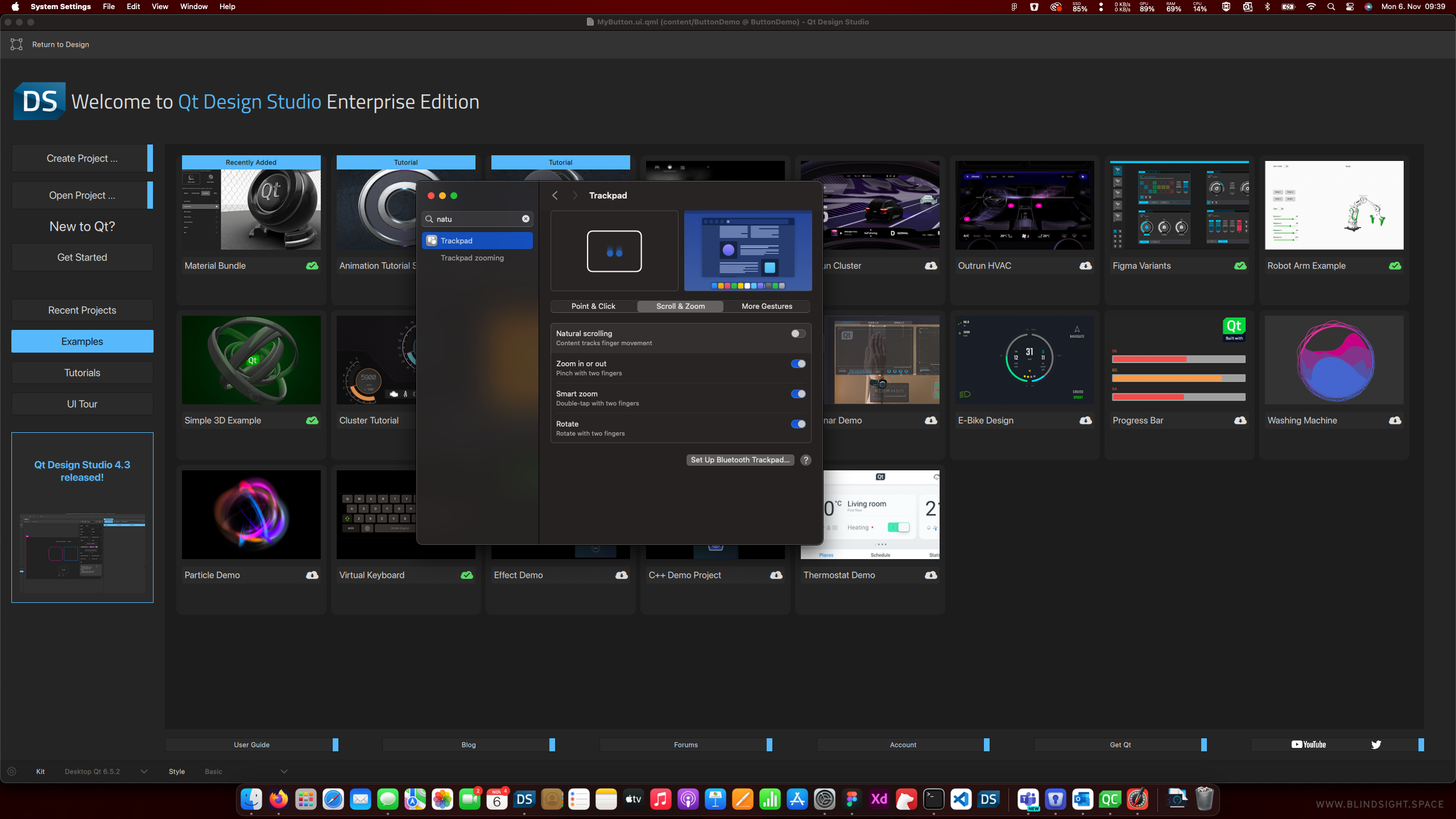Open YouTube link icon in footer
The height and width of the screenshot is (819, 1456).
(x=1308, y=744)
